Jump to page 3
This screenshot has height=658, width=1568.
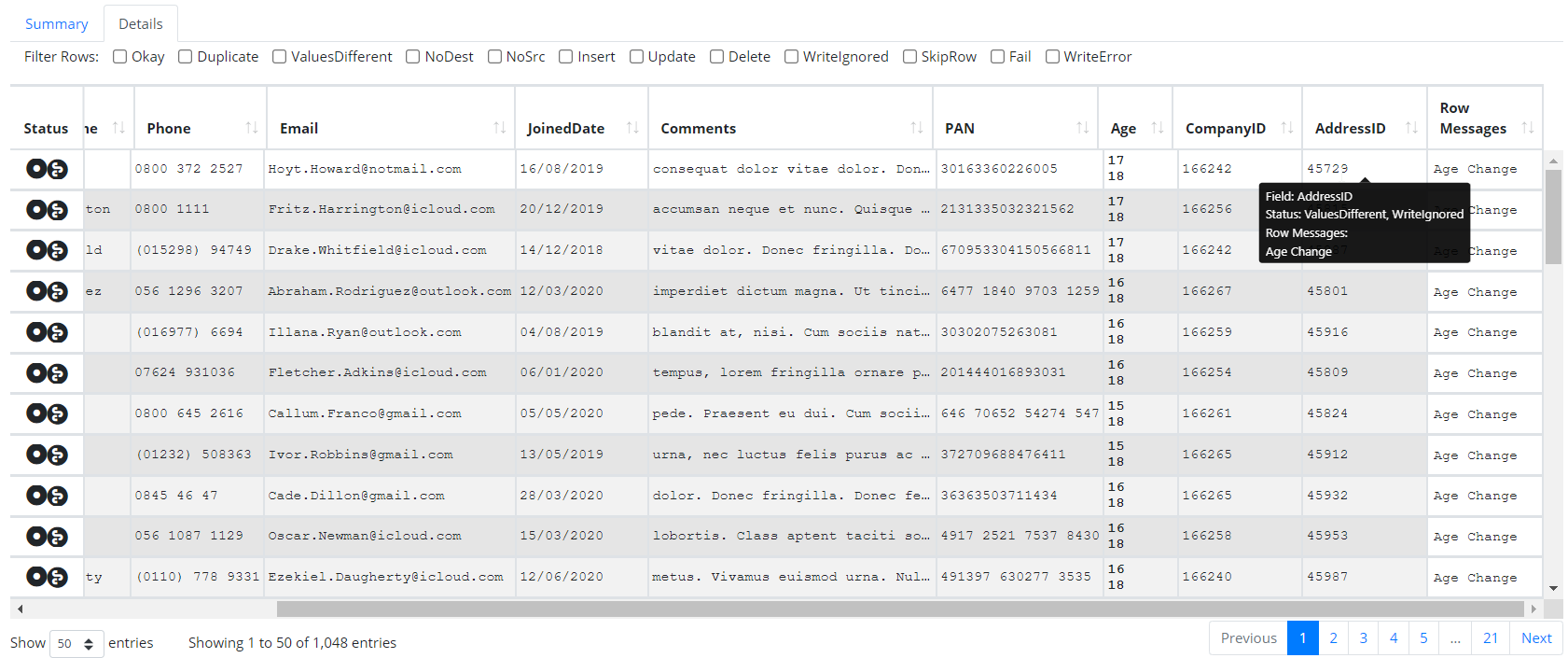pyautogui.click(x=1364, y=638)
